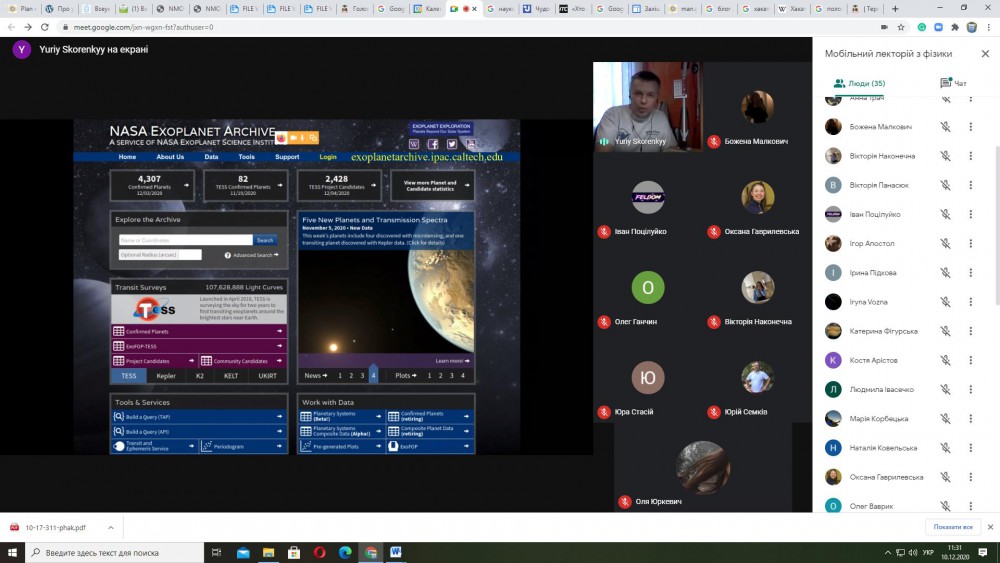This screenshot has width=1000, height=563.
Task: Switch to the 'Залік' browser tab
Action: tap(646, 9)
